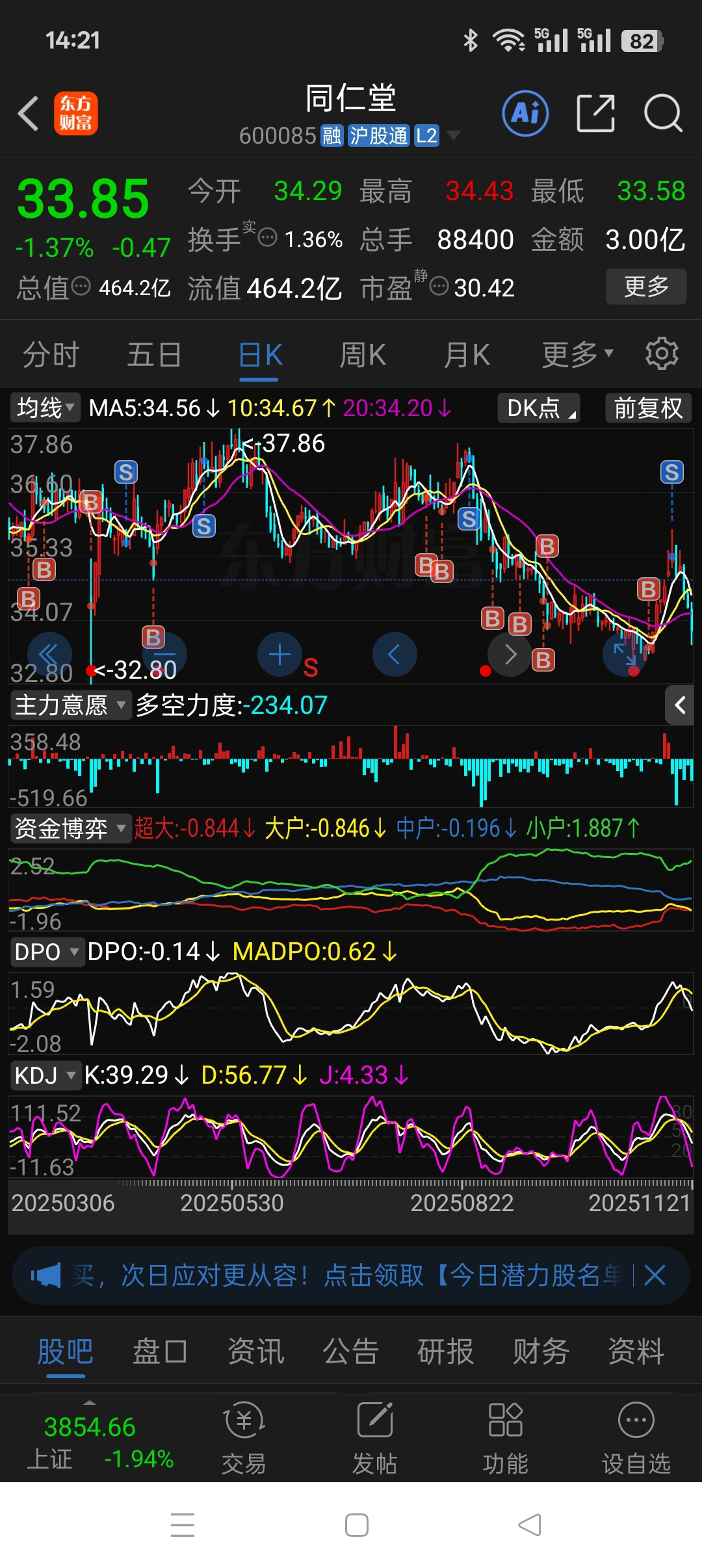Open 发帖 post icon
This screenshot has height=1568, width=702.
pyautogui.click(x=374, y=1439)
